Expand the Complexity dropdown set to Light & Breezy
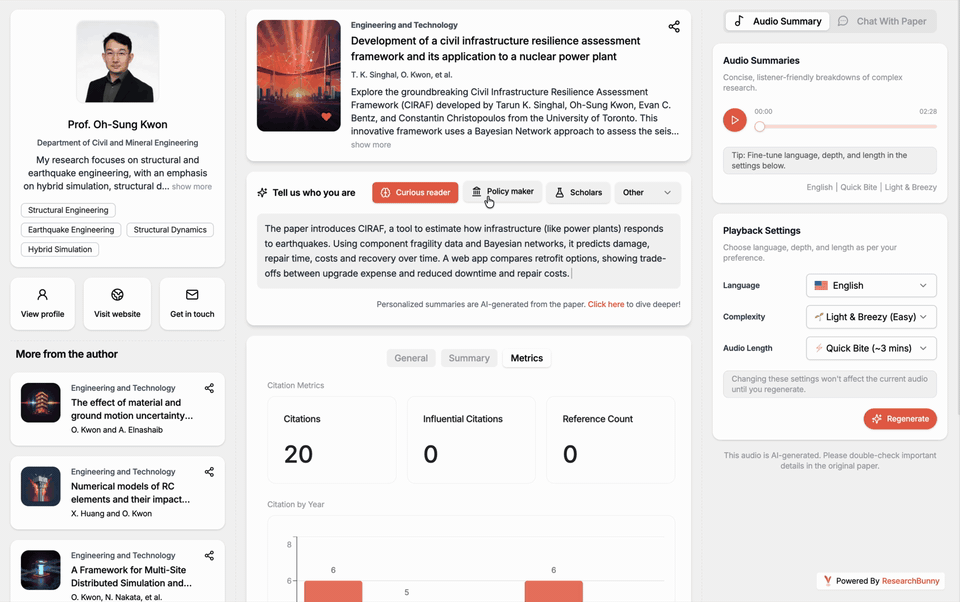The image size is (960, 602). [x=871, y=317]
